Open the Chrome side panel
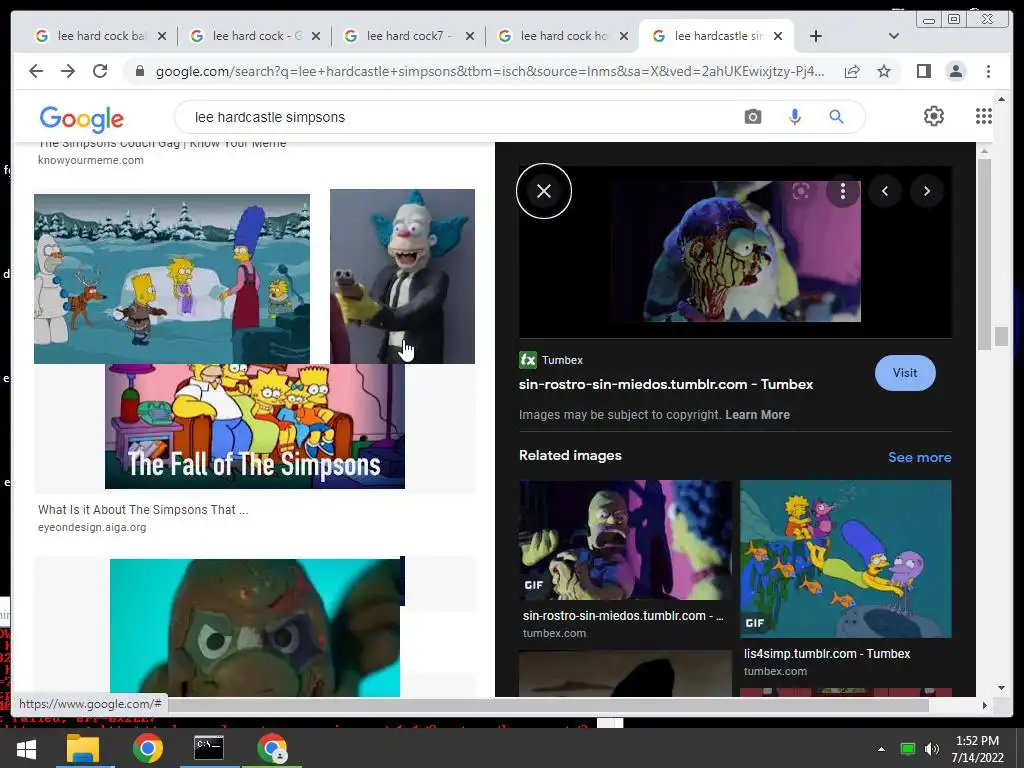 [923, 71]
